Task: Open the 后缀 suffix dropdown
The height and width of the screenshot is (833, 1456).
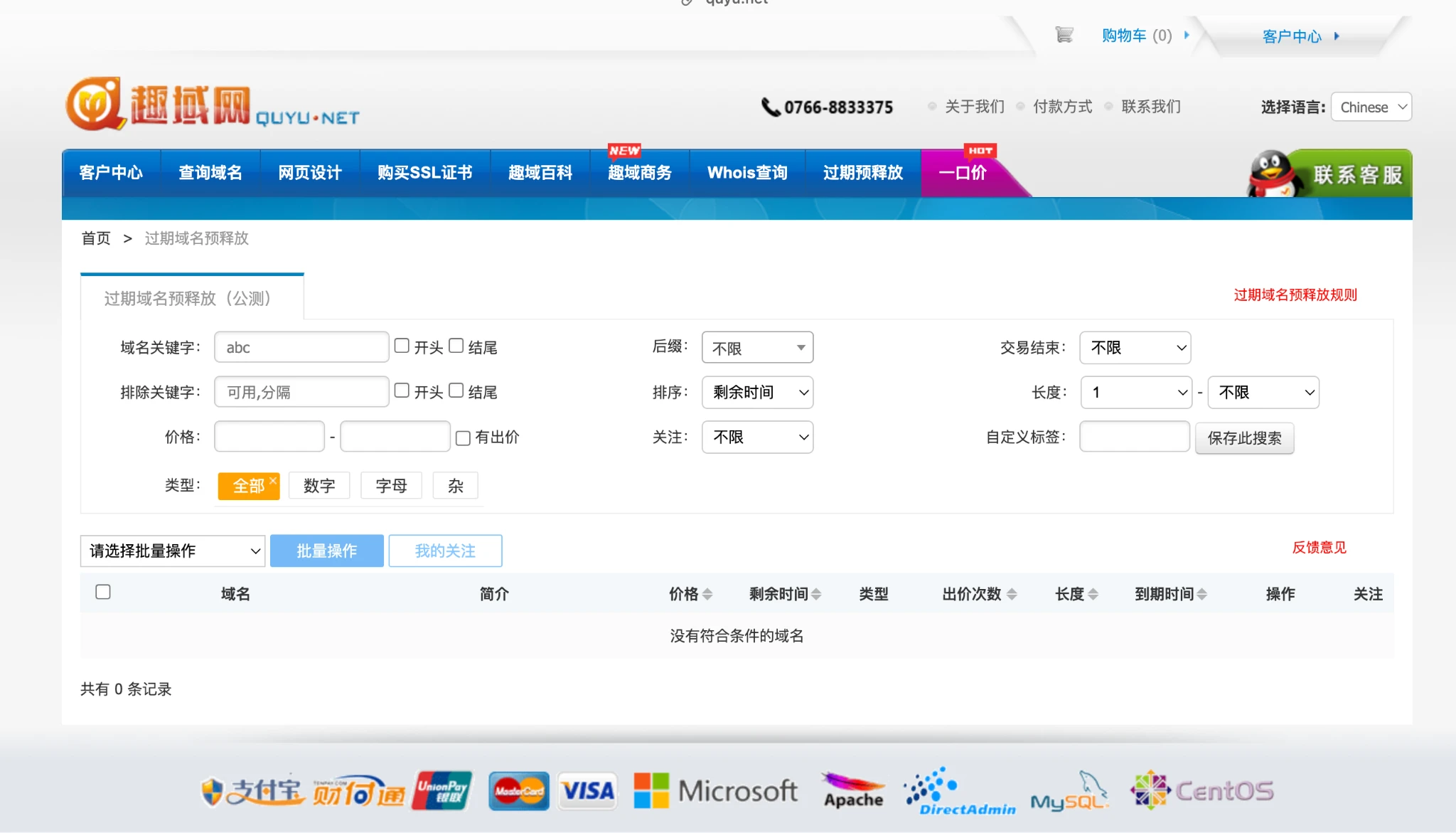Action: click(757, 348)
